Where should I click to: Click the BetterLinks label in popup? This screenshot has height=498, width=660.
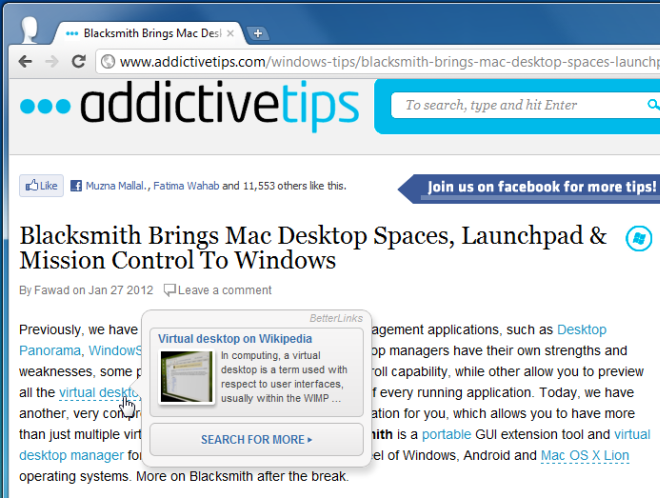pos(336,318)
